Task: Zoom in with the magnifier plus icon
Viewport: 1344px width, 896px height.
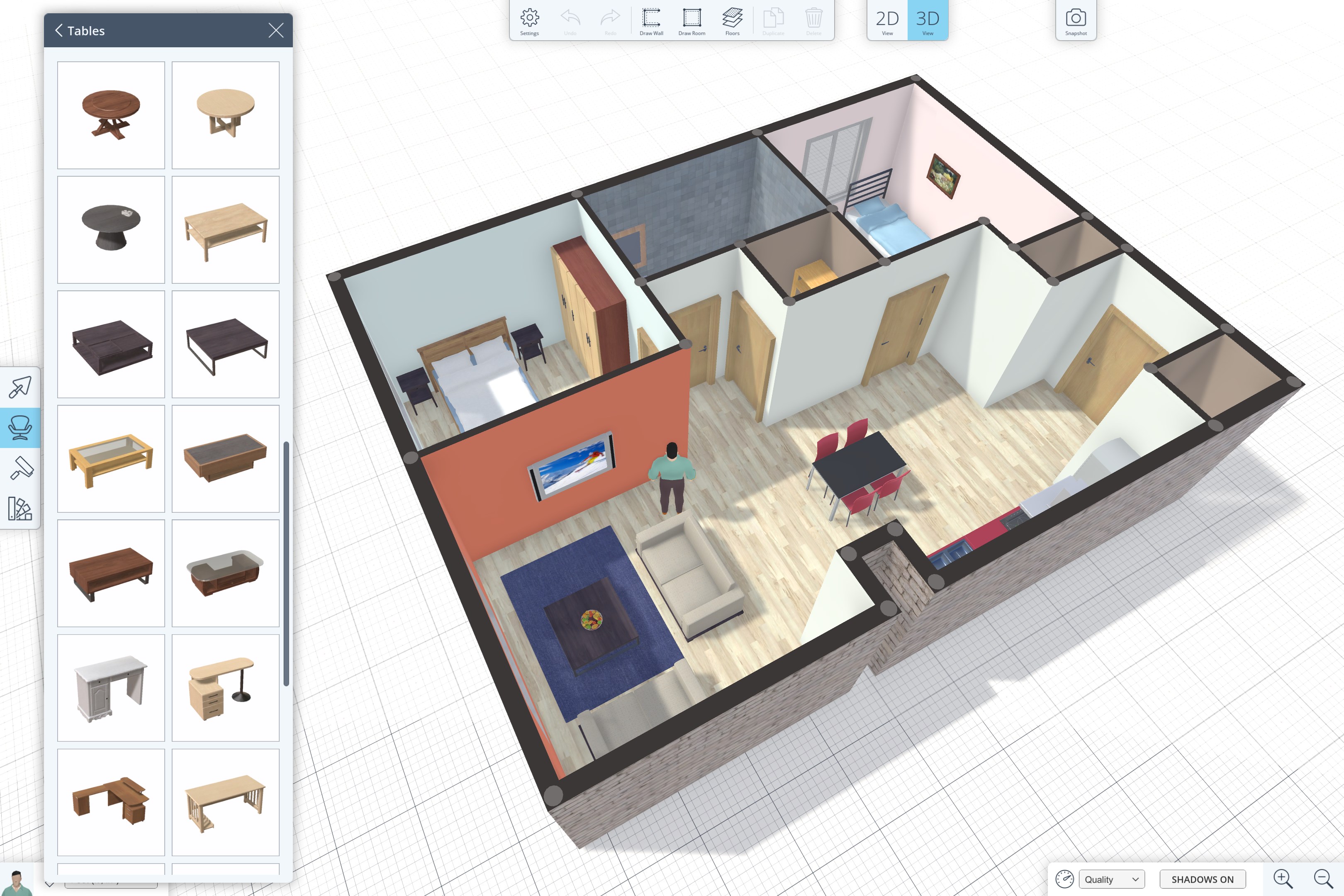Action: [x=1283, y=878]
